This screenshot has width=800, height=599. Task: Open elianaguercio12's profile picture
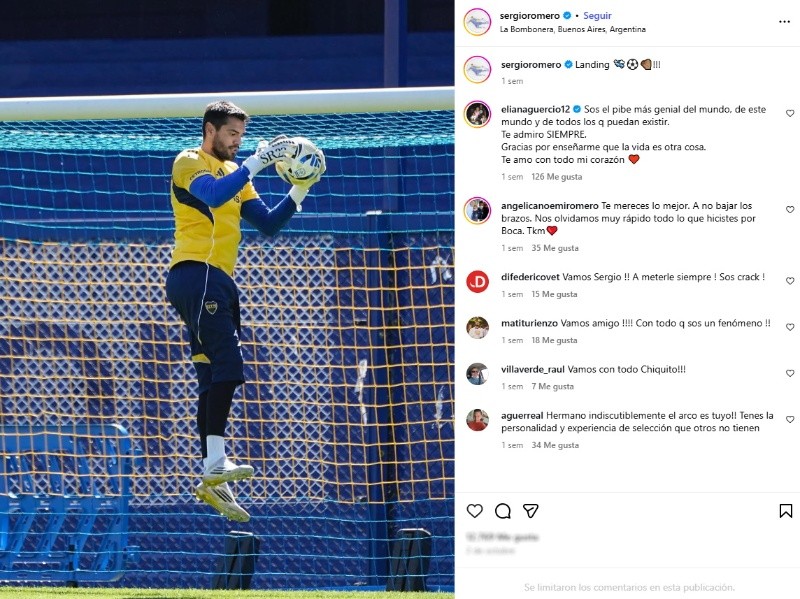pos(477,114)
